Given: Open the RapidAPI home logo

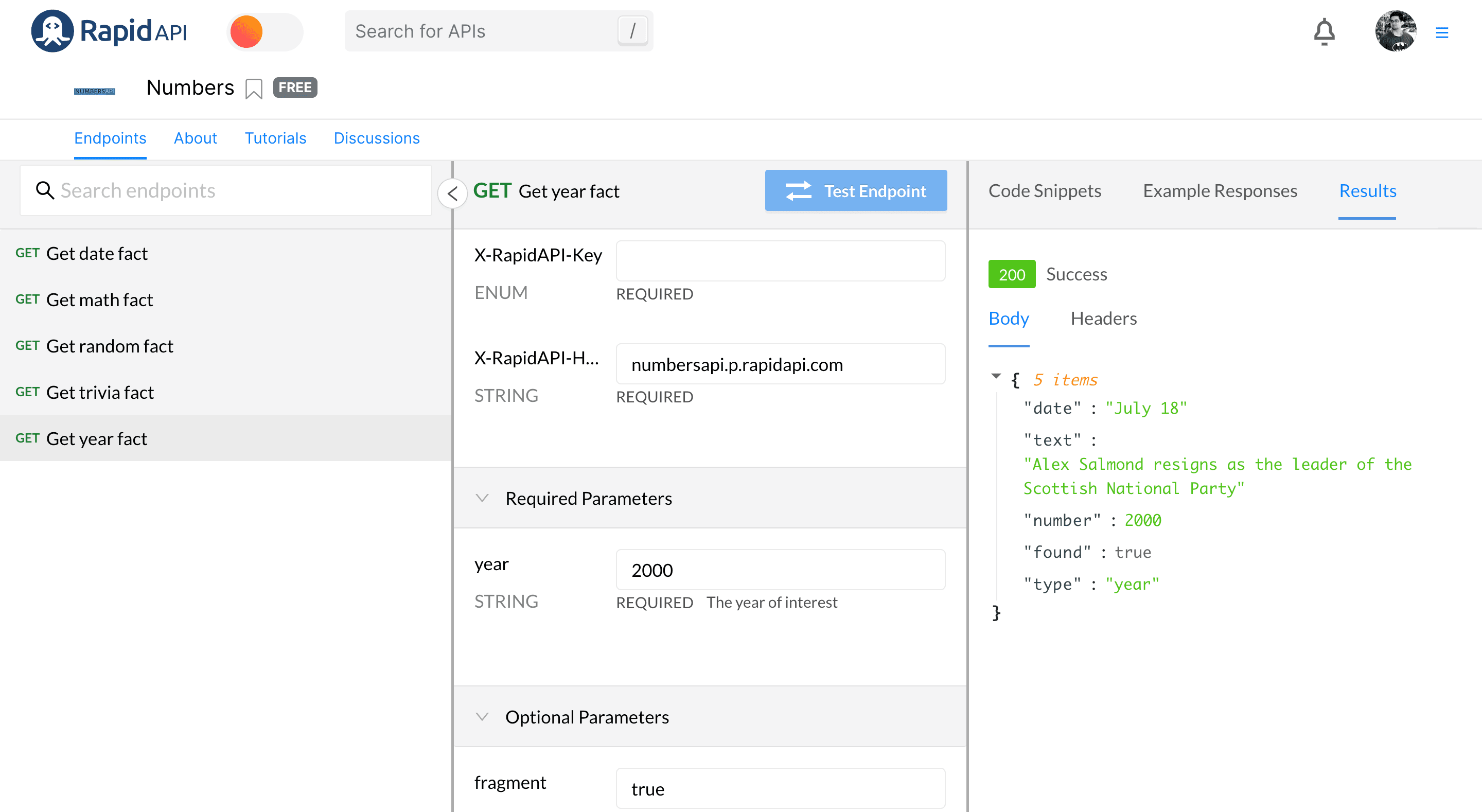Looking at the screenshot, I should pyautogui.click(x=109, y=31).
